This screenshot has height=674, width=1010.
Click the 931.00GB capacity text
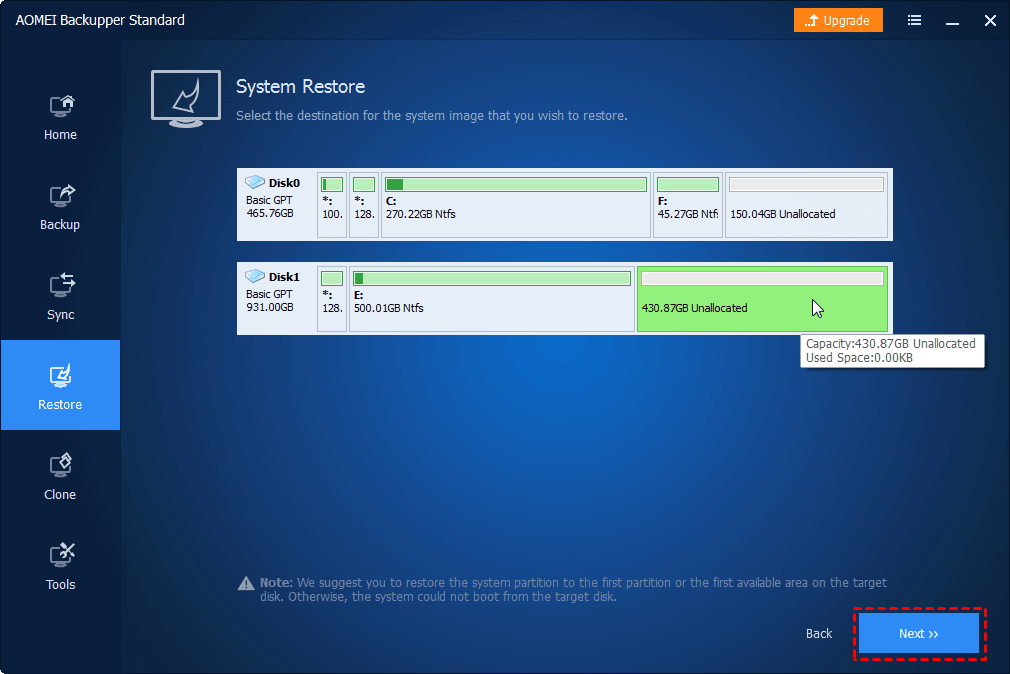coord(270,307)
